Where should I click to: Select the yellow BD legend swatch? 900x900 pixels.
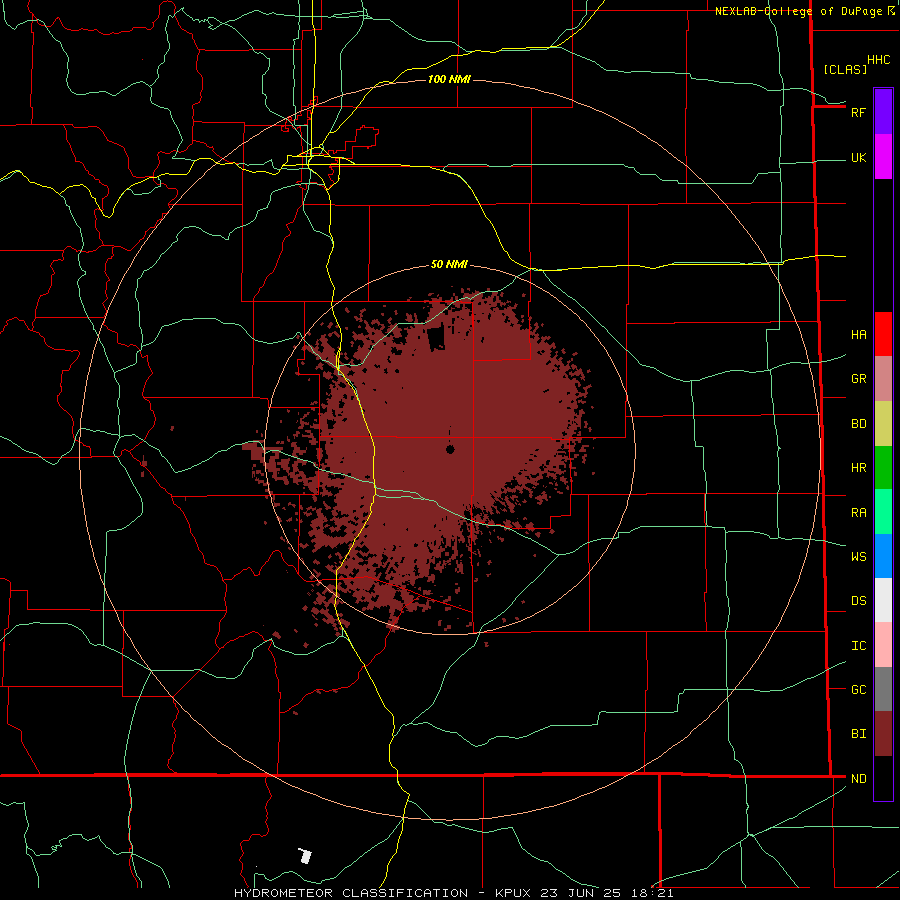pos(883,424)
